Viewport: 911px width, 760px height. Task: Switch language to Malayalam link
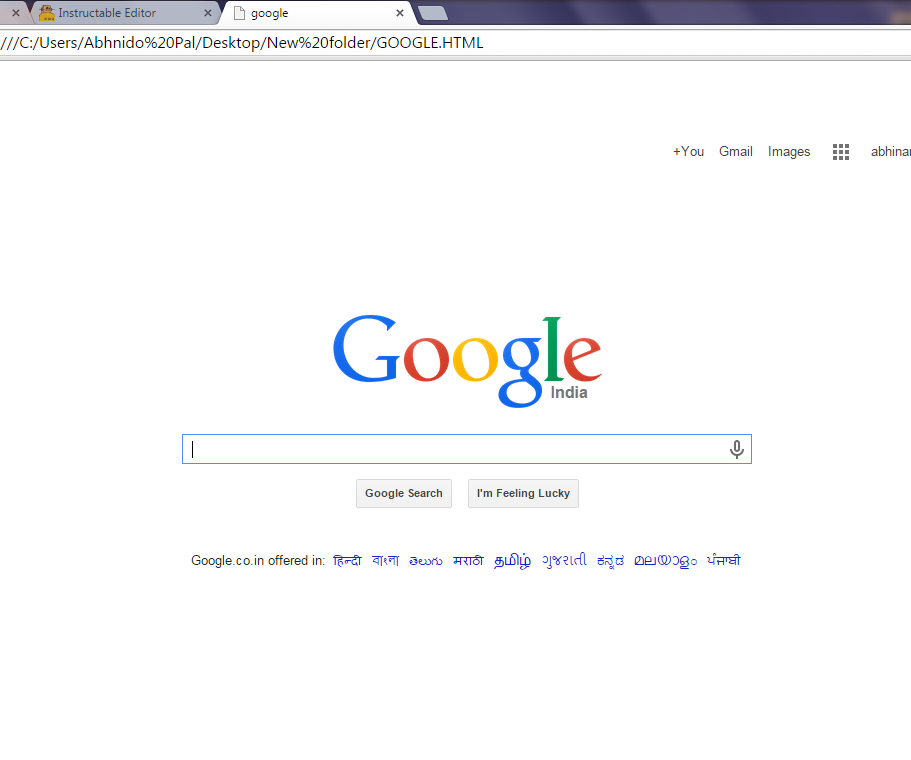[665, 561]
